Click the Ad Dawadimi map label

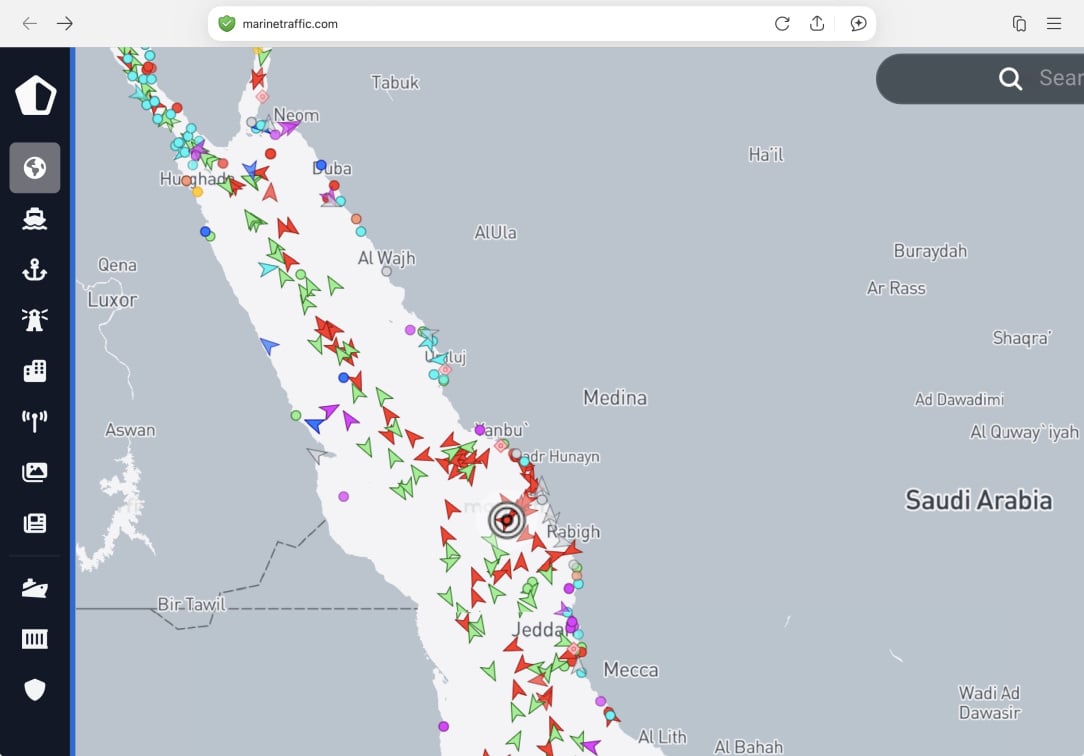959,399
